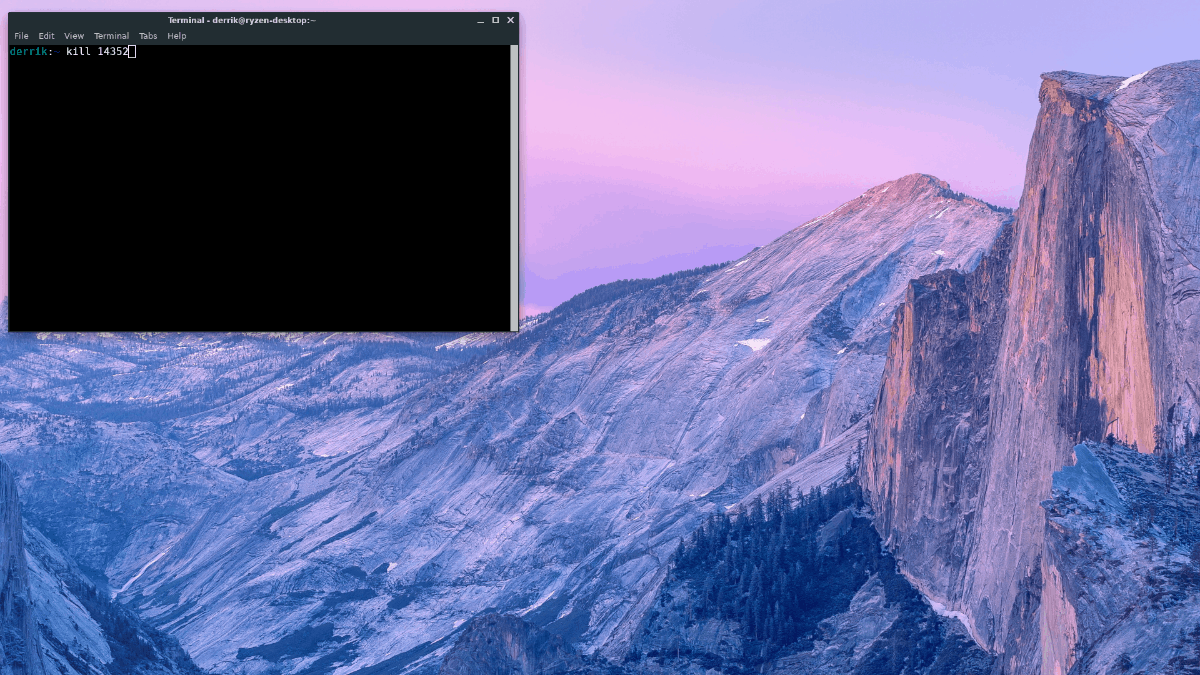
Task: Open the File menu in Terminal
Action: click(21, 36)
